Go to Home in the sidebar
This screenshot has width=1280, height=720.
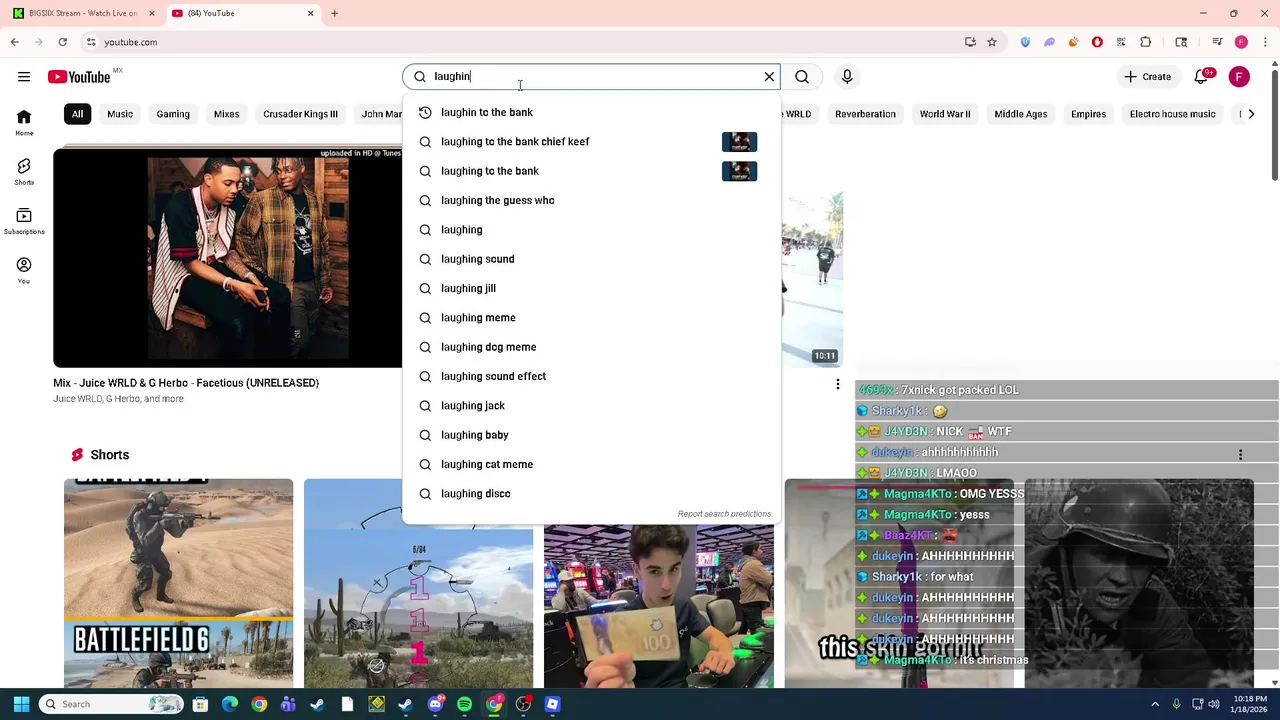[24, 123]
